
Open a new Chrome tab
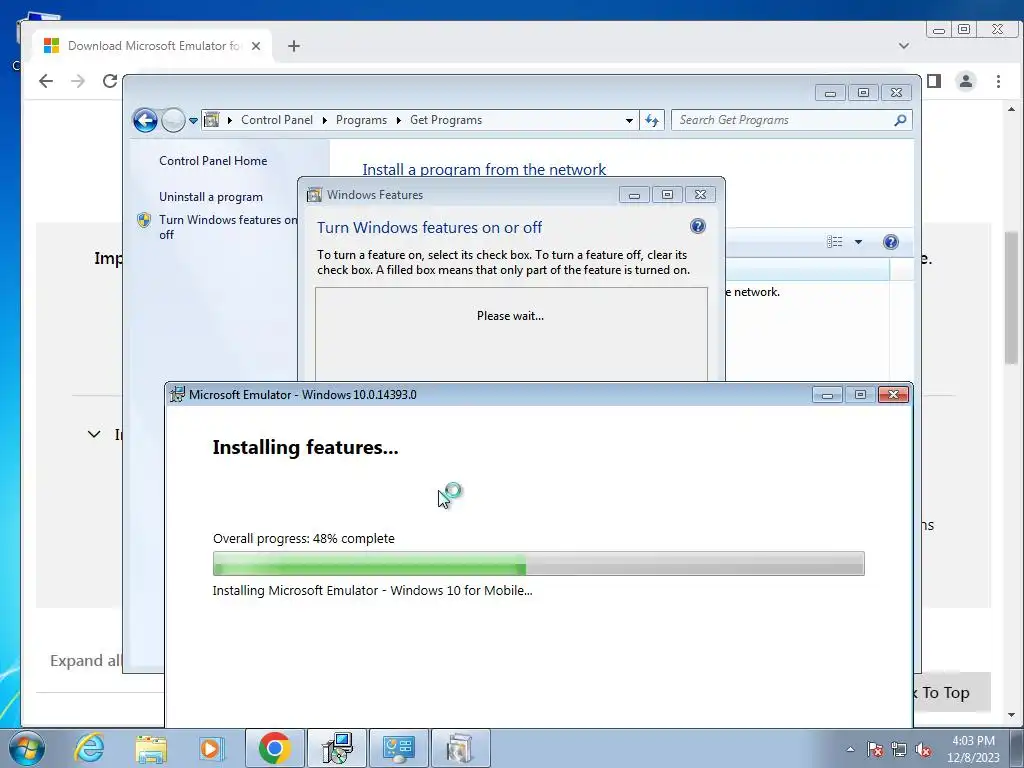[294, 46]
